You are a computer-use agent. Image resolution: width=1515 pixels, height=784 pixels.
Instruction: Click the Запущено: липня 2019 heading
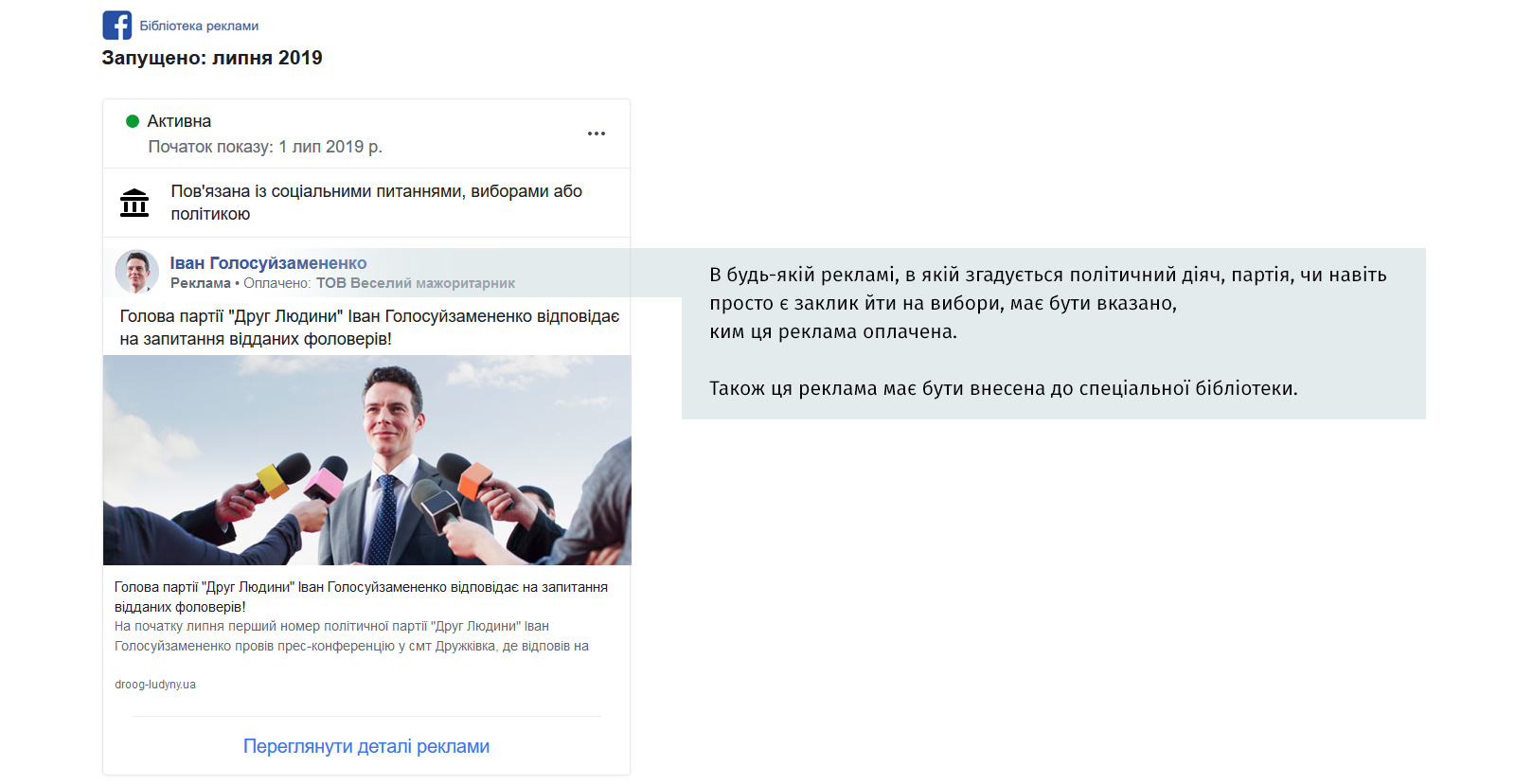[x=212, y=58]
